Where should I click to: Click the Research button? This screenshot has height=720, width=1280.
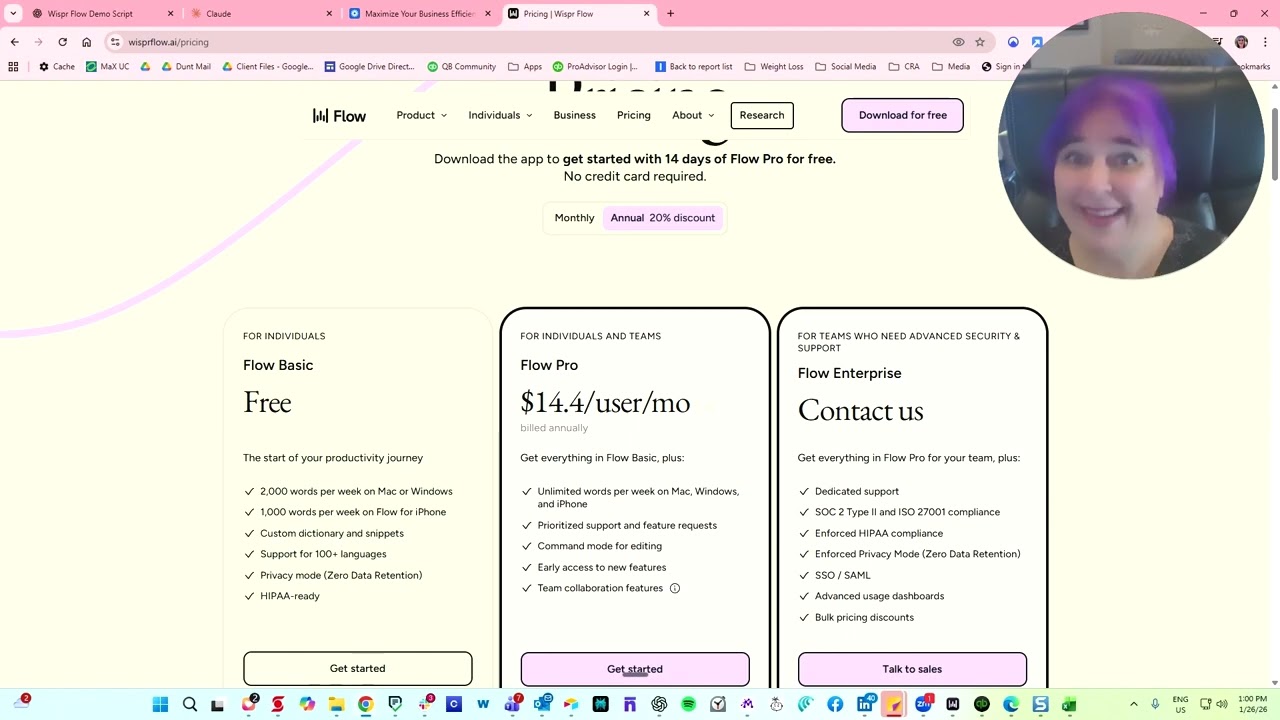pyautogui.click(x=762, y=115)
